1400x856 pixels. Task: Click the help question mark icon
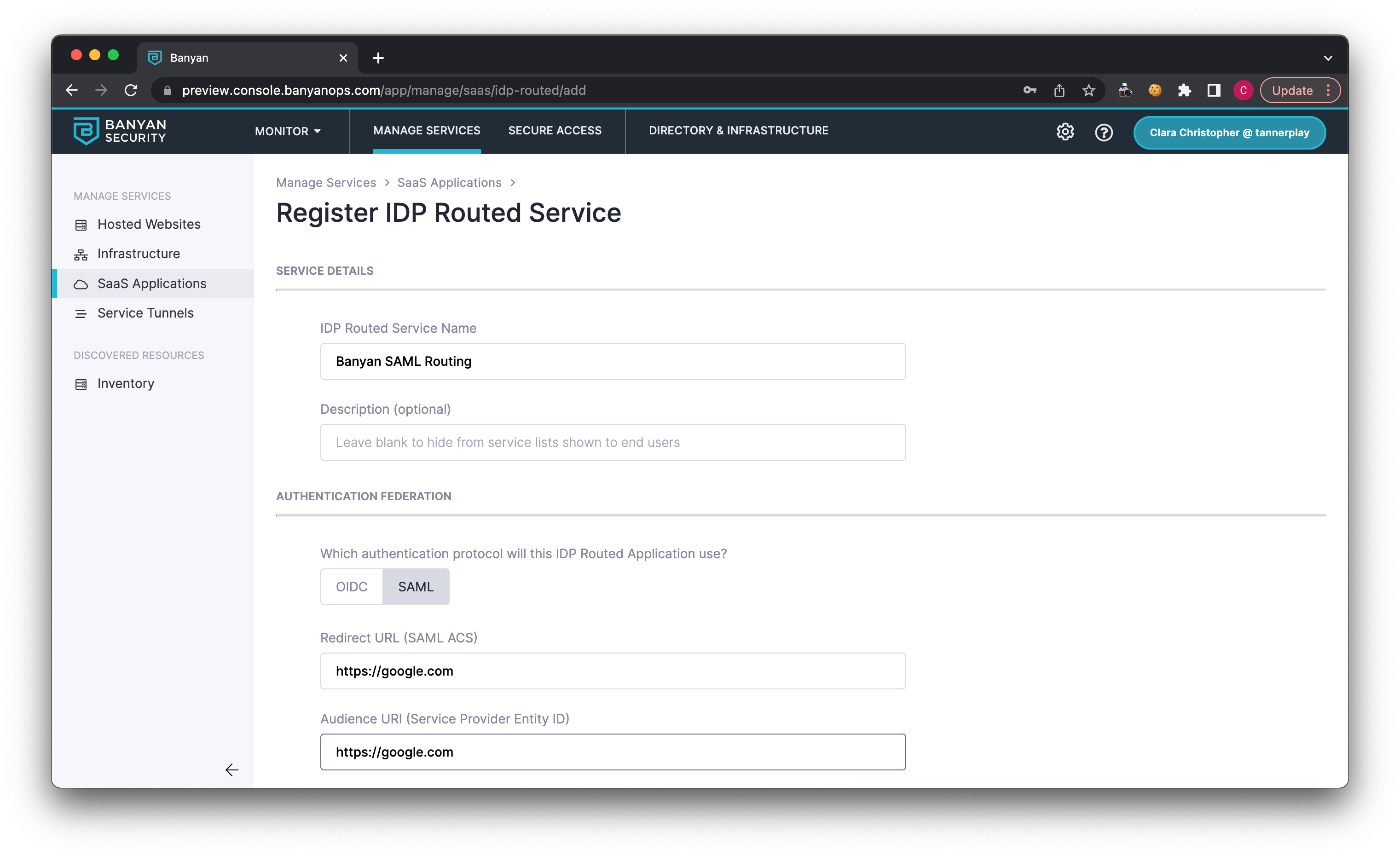tap(1104, 133)
